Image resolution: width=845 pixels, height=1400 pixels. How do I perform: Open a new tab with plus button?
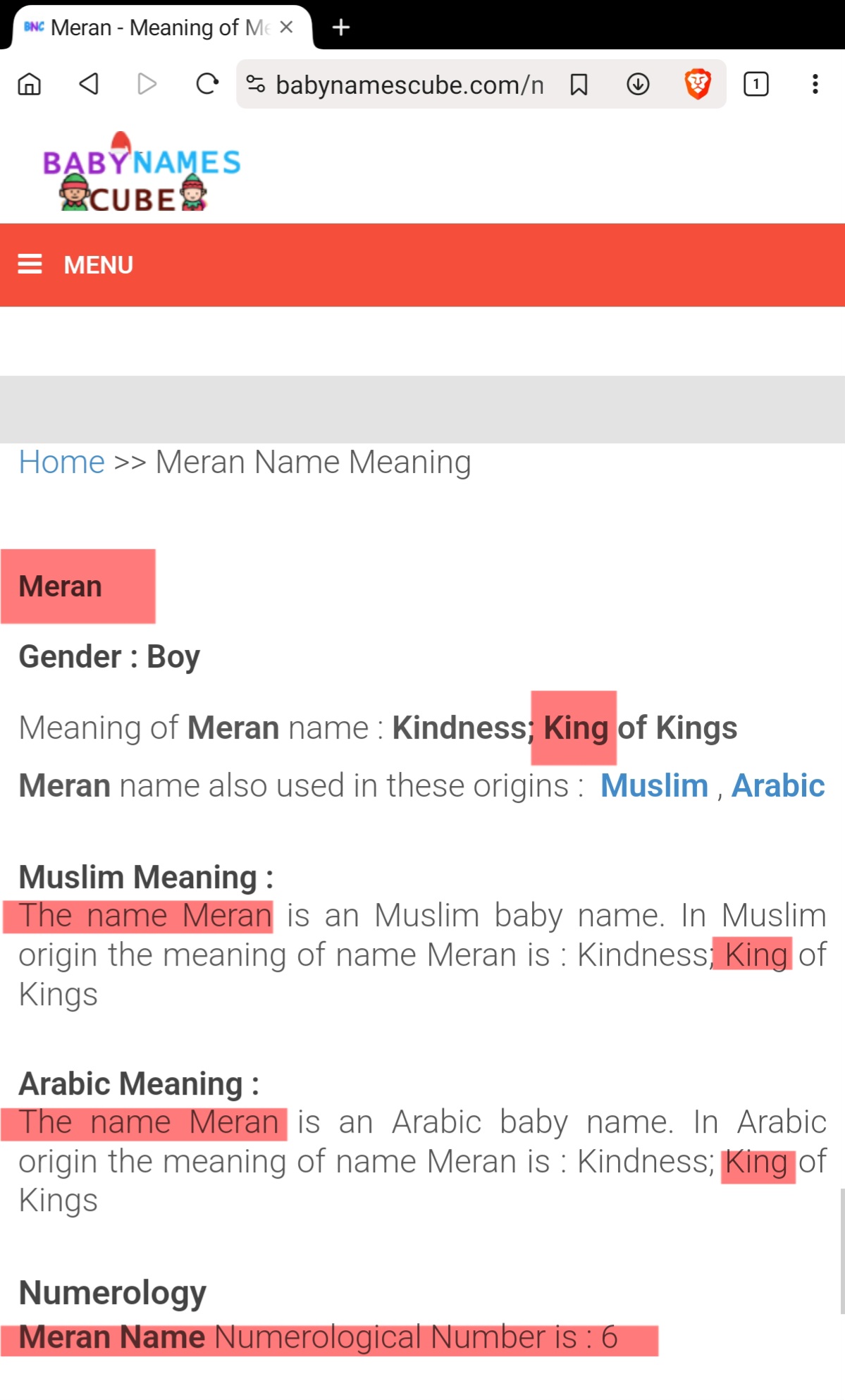341,27
